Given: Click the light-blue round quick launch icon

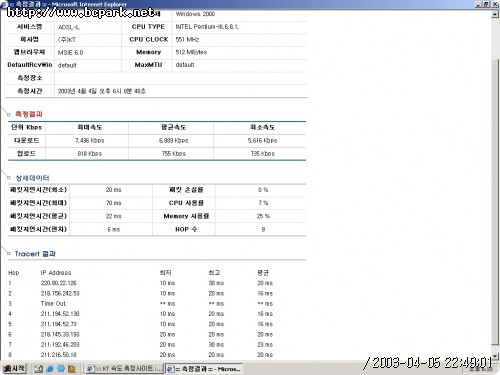Looking at the screenshot, I should 61,369.
